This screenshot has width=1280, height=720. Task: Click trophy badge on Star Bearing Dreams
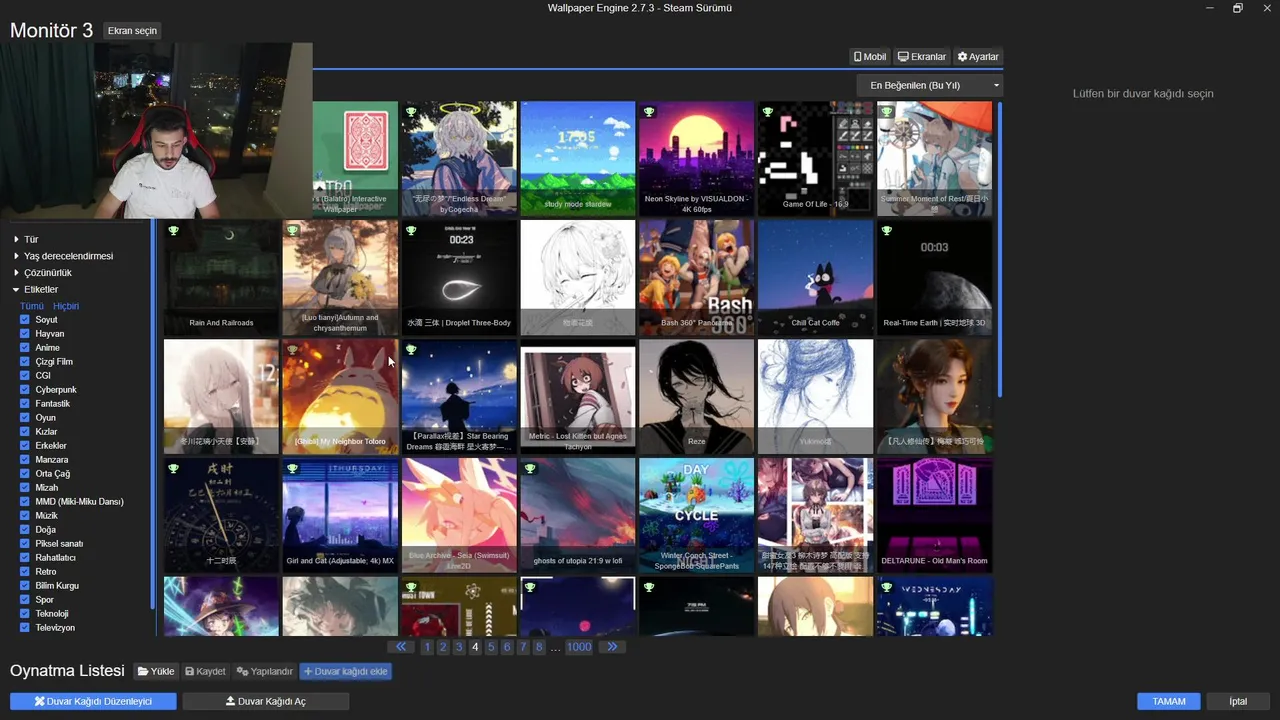click(411, 350)
